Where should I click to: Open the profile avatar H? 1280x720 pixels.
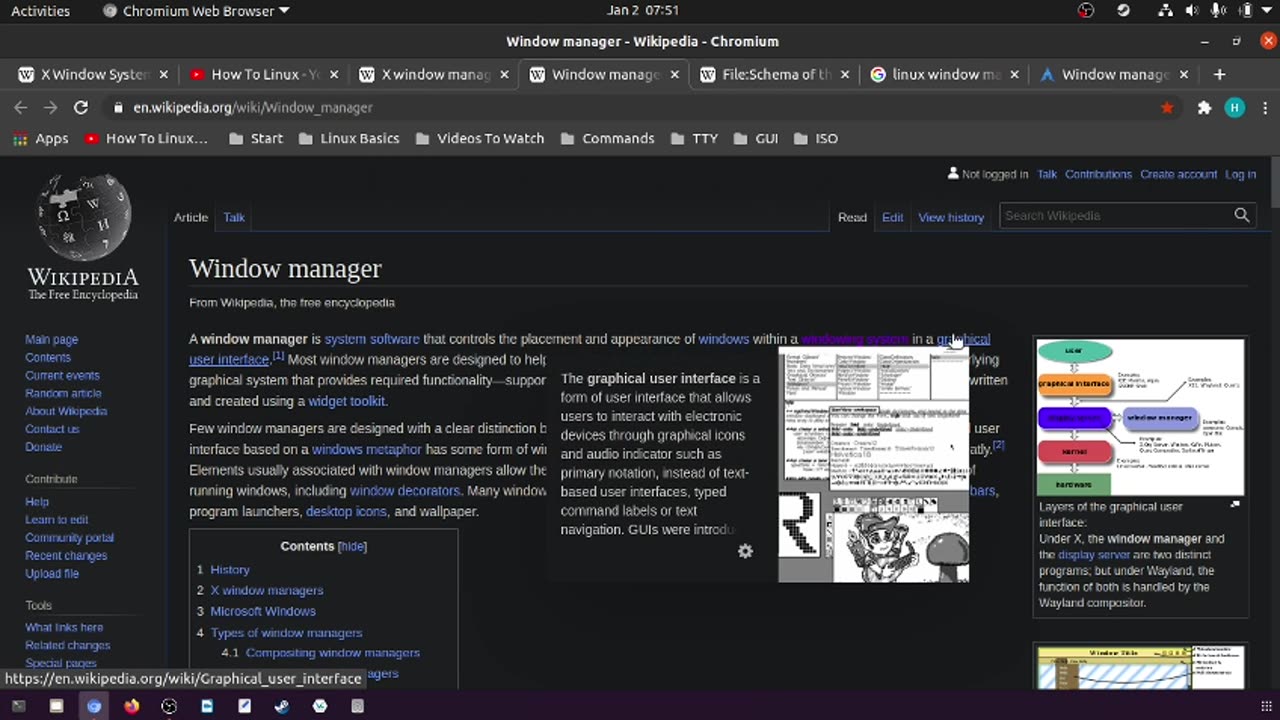point(1235,107)
